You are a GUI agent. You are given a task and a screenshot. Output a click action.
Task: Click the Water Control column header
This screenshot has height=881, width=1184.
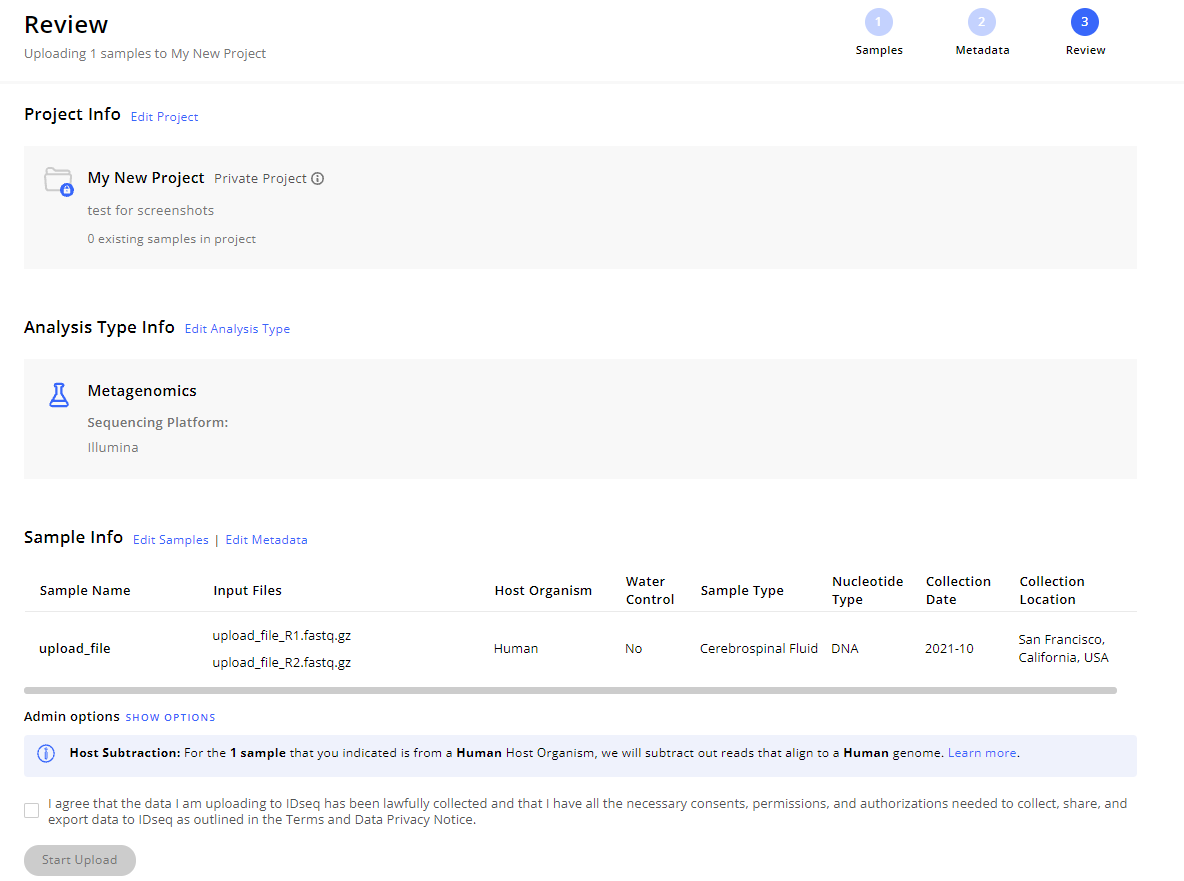(649, 590)
